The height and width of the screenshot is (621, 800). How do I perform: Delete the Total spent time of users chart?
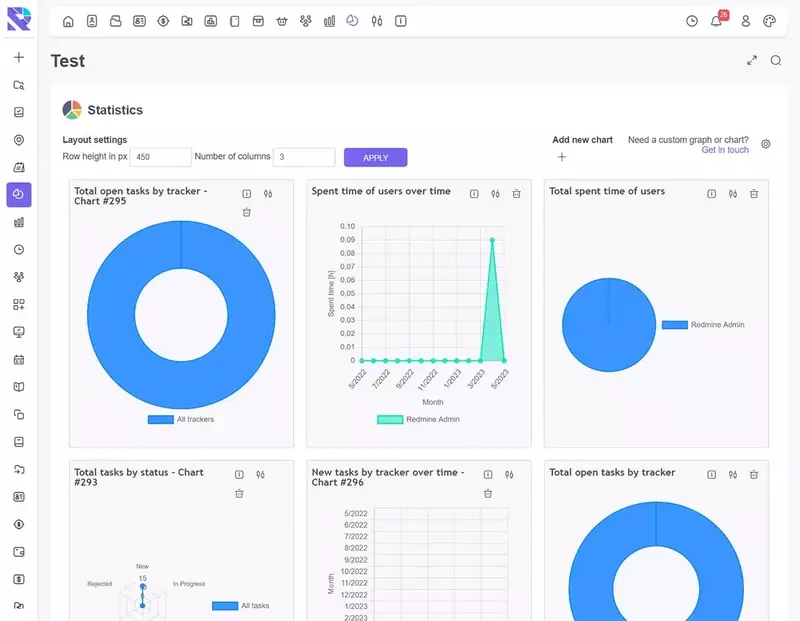click(x=754, y=194)
